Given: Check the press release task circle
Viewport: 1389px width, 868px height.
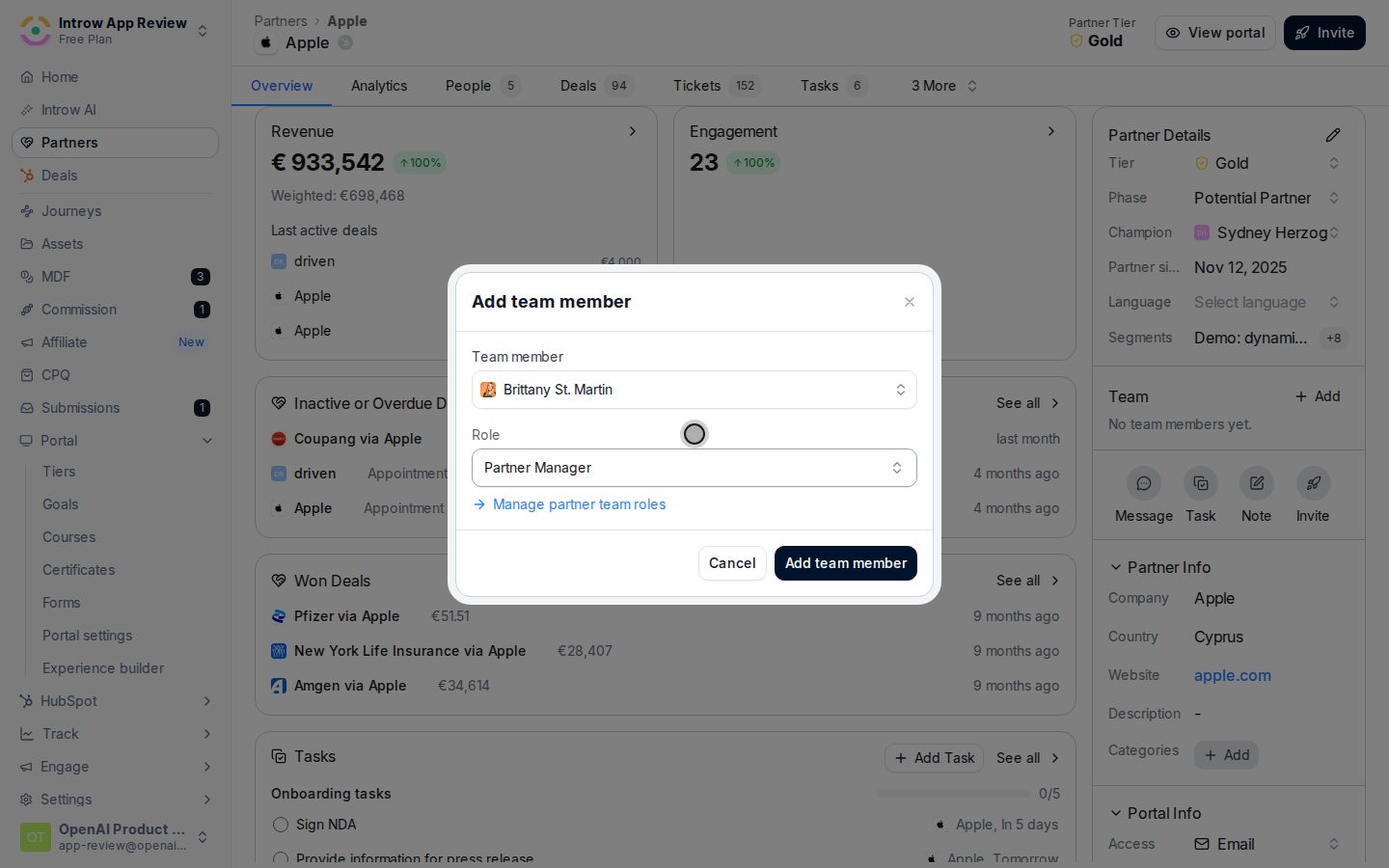Looking at the screenshot, I should coord(281,857).
